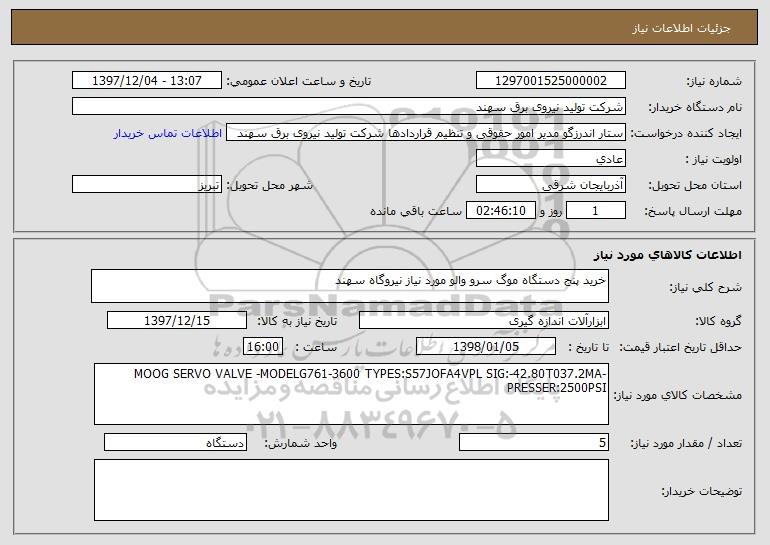770x545 pixels.
Task: Select the label ایجاد کننده درخواست
Action: pos(686,133)
